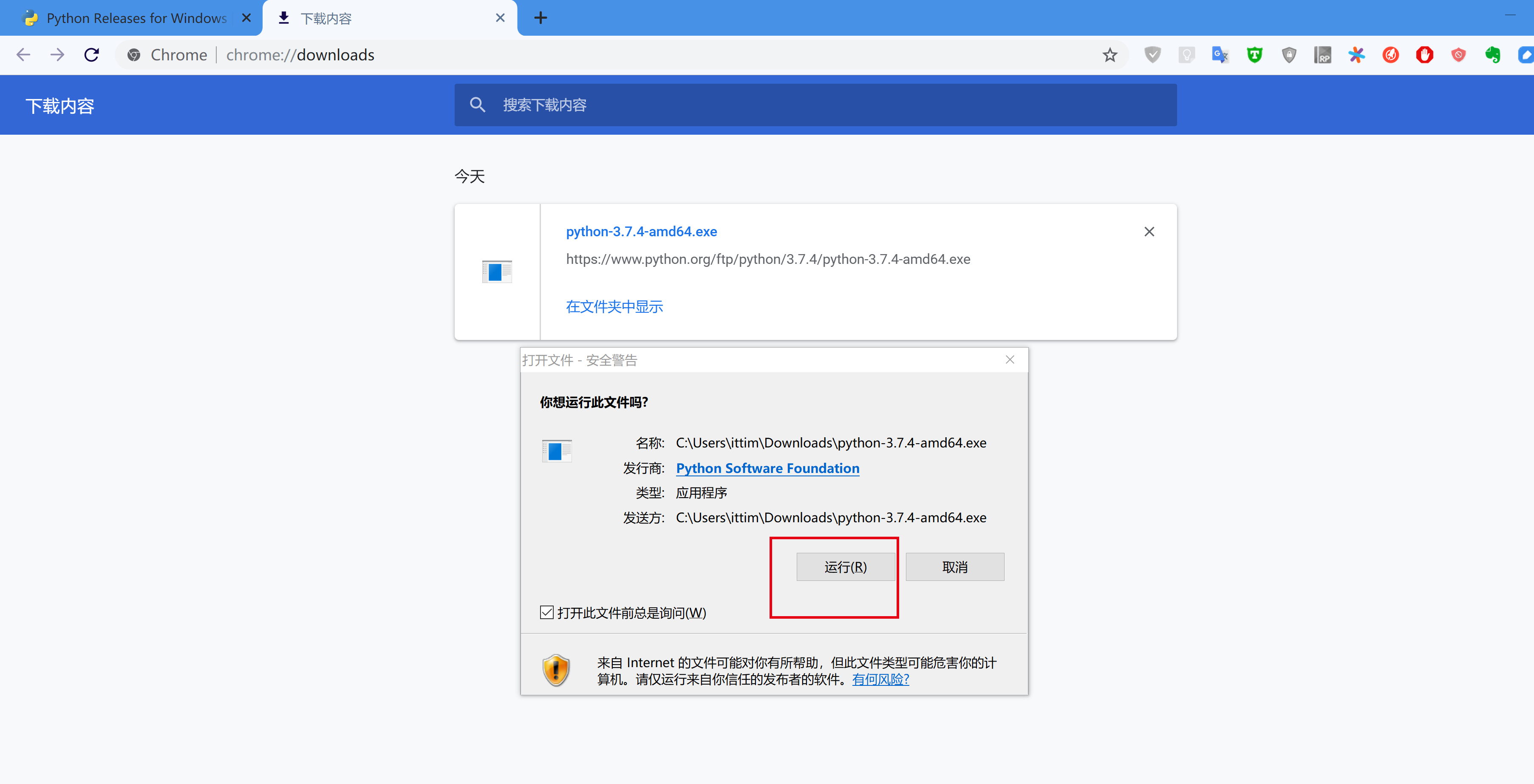Open the Evernote elephant extension
This screenshot has height=784, width=1534.
pyautogui.click(x=1492, y=55)
